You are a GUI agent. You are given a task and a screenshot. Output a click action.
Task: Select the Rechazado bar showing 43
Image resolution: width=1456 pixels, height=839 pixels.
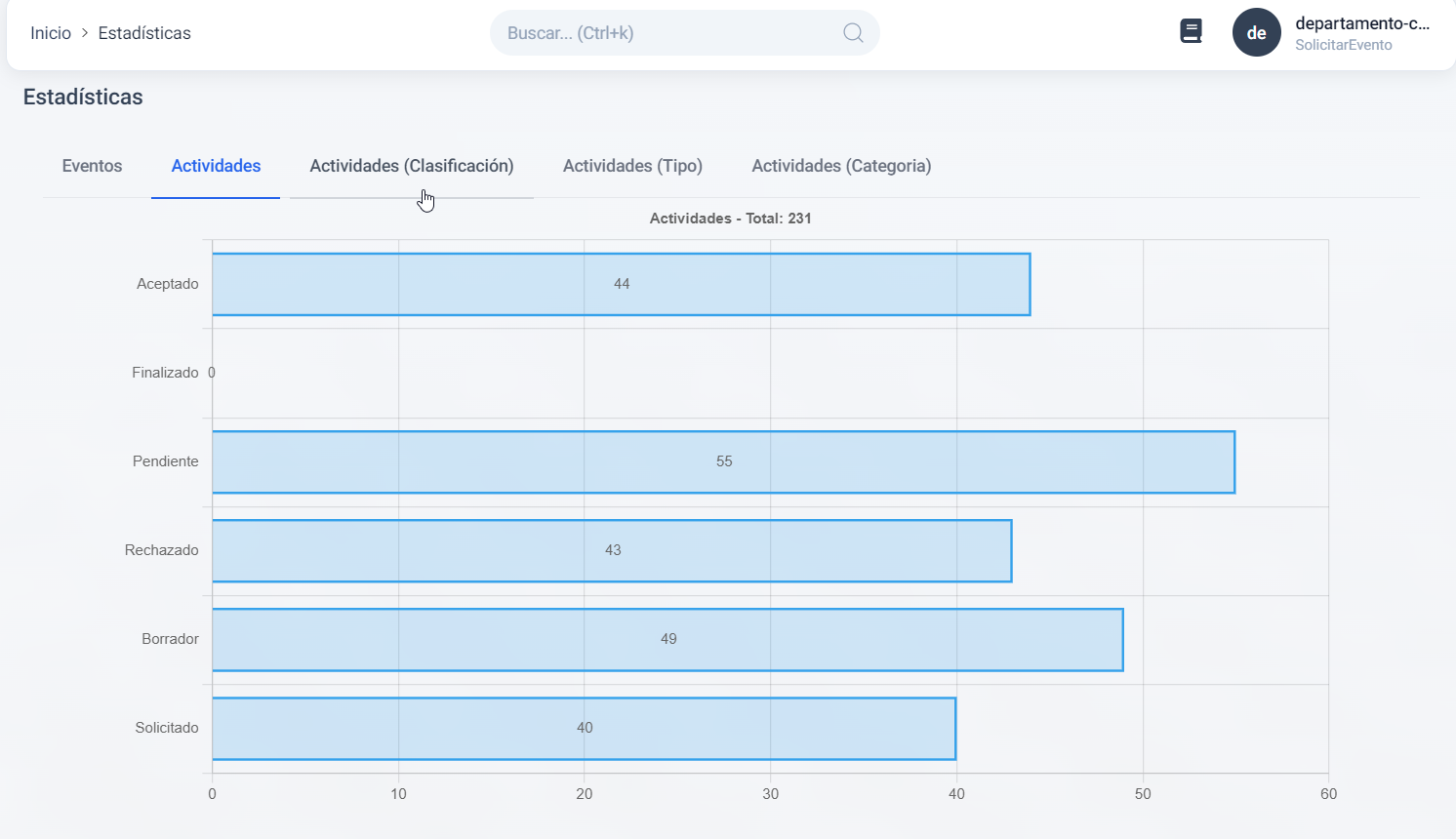[x=612, y=551]
